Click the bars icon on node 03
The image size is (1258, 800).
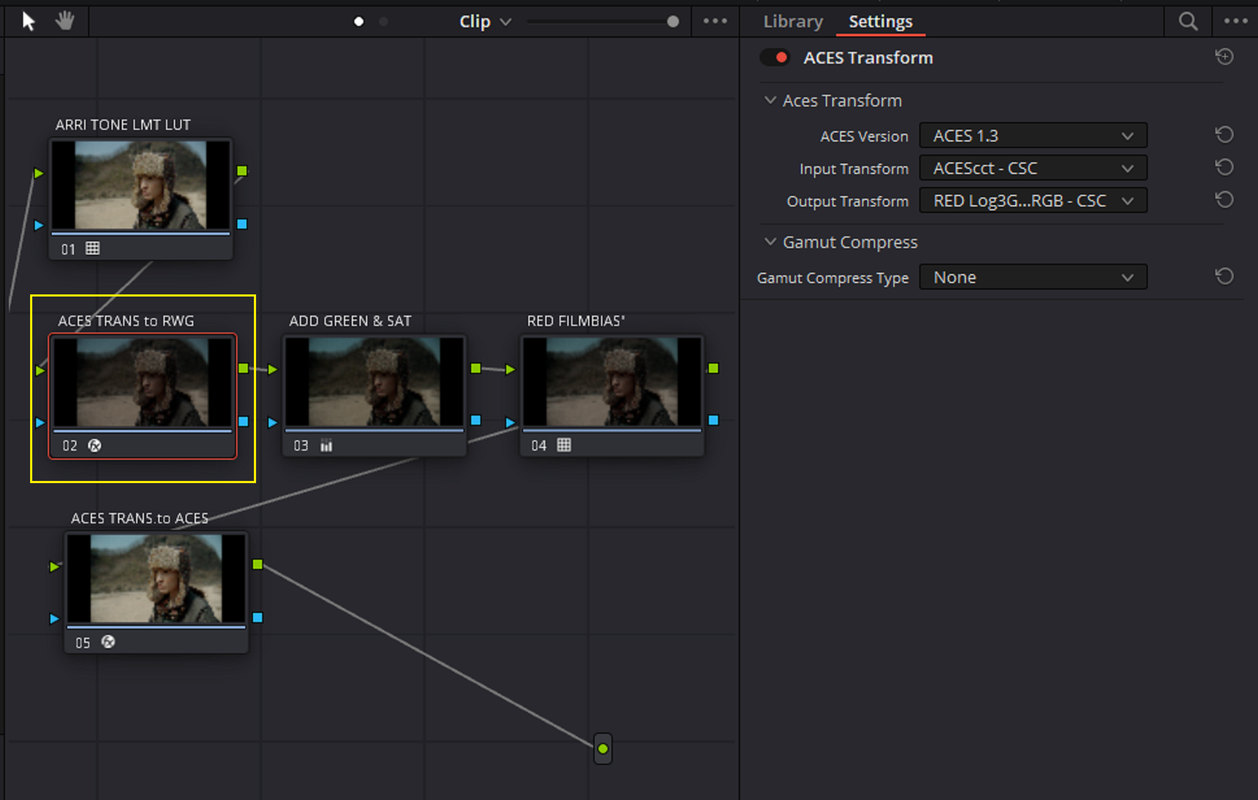click(326, 445)
